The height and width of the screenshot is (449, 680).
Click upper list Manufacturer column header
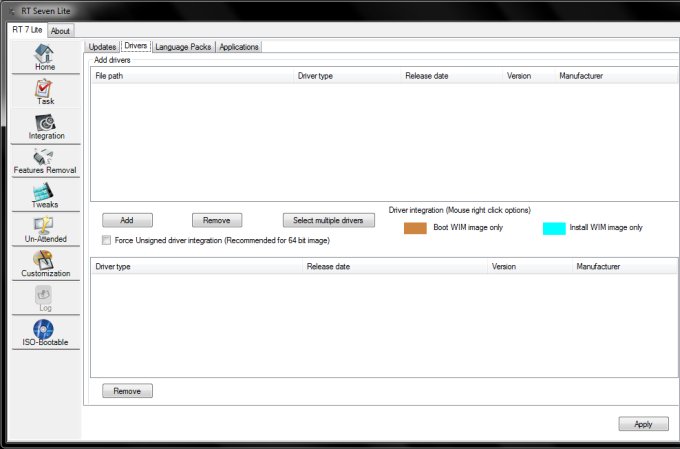pos(616,76)
